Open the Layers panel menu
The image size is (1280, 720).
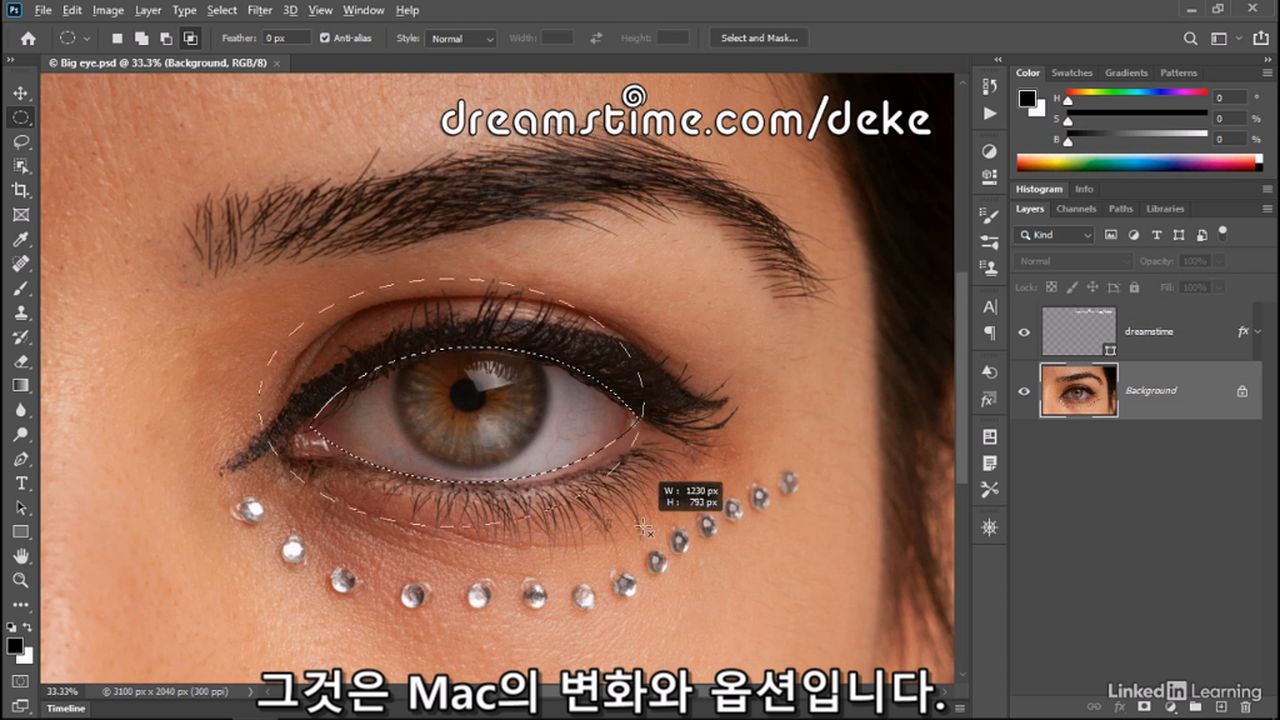pyautogui.click(x=1268, y=209)
